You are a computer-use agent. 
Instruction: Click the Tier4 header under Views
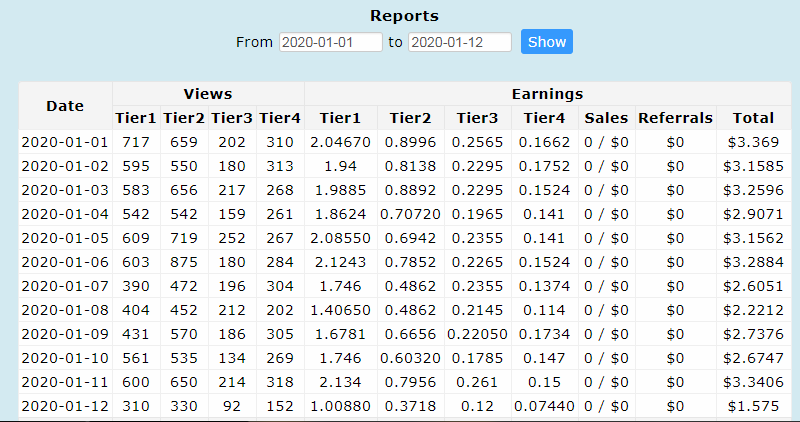point(280,118)
